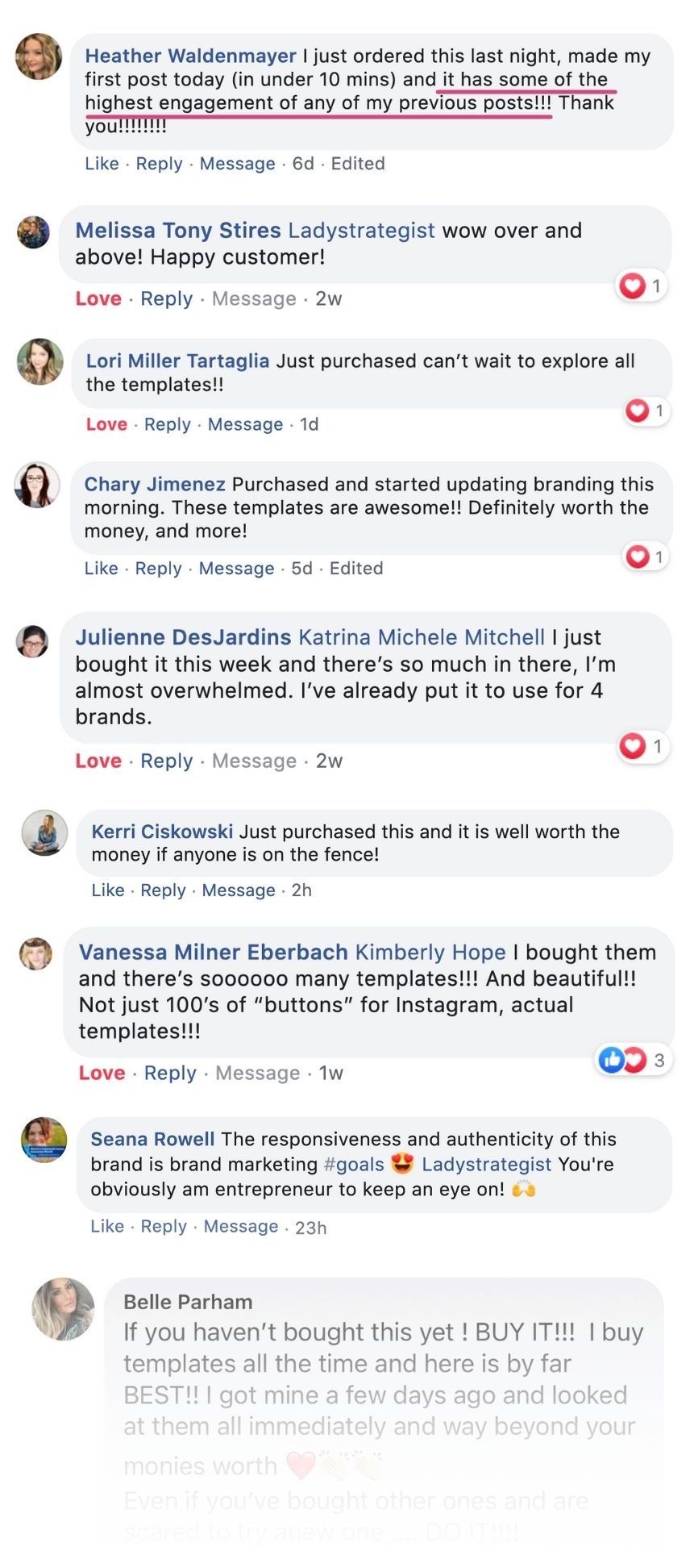Message Kerri Ciskowski from her comment

click(239, 890)
